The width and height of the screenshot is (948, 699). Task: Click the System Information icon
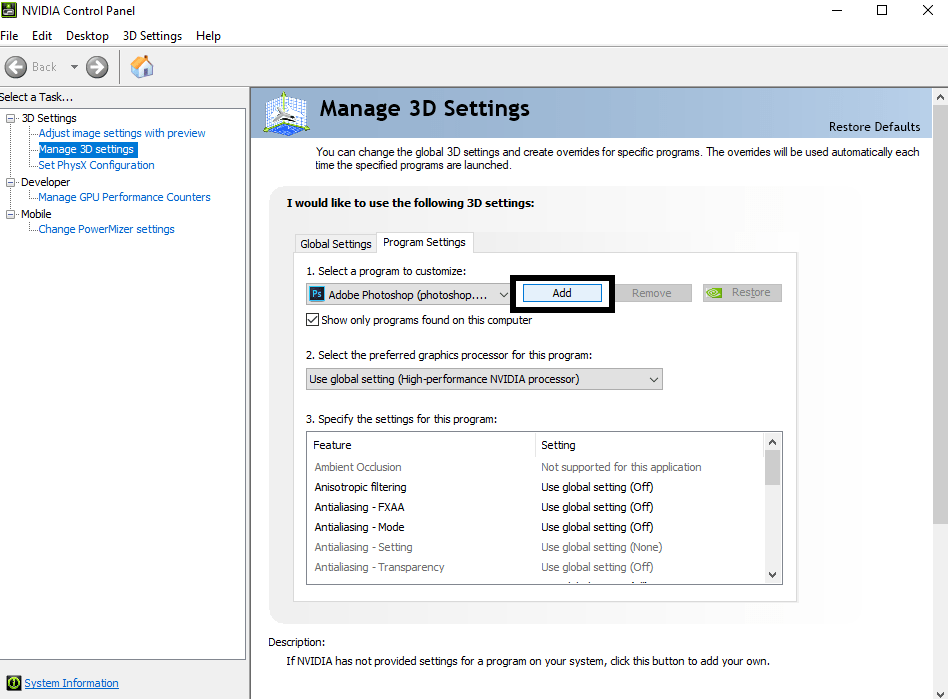point(13,683)
